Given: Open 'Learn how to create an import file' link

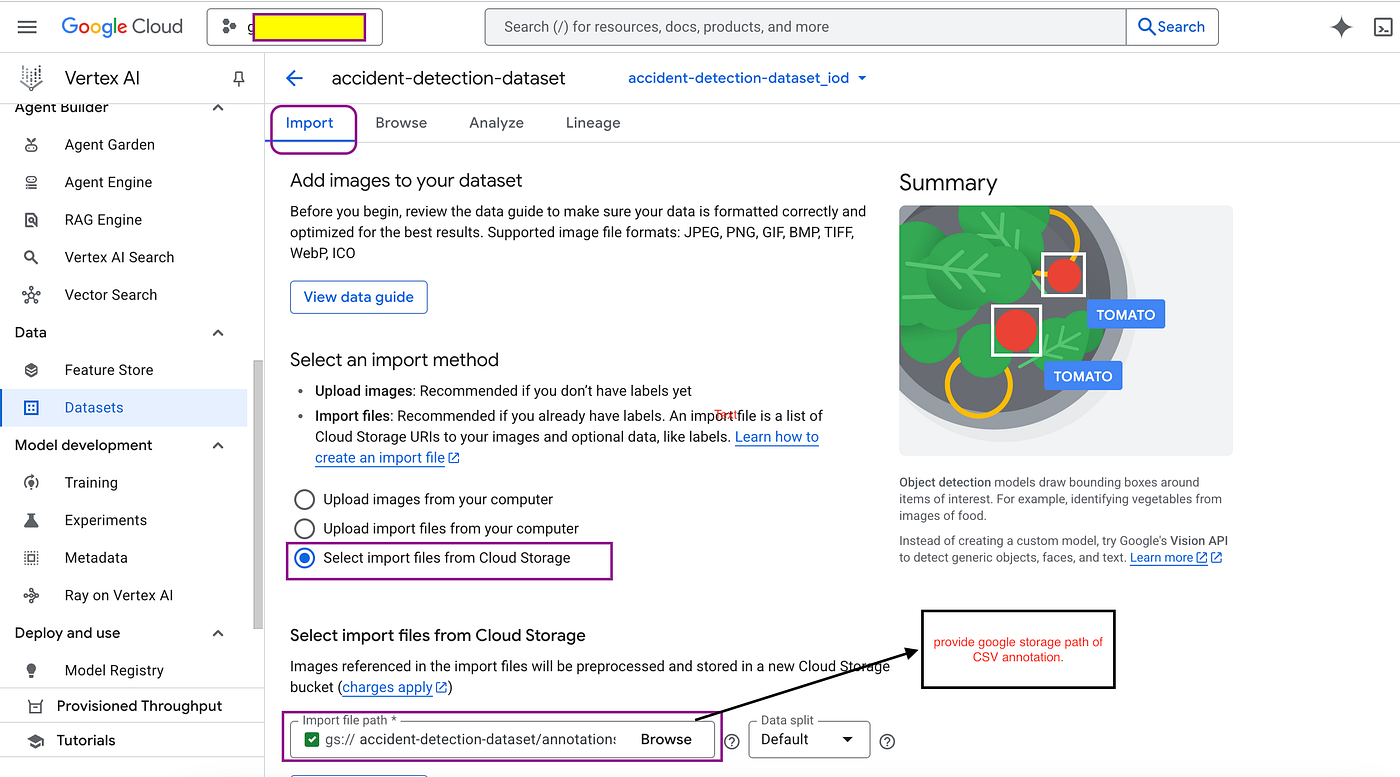Looking at the screenshot, I should [567, 447].
